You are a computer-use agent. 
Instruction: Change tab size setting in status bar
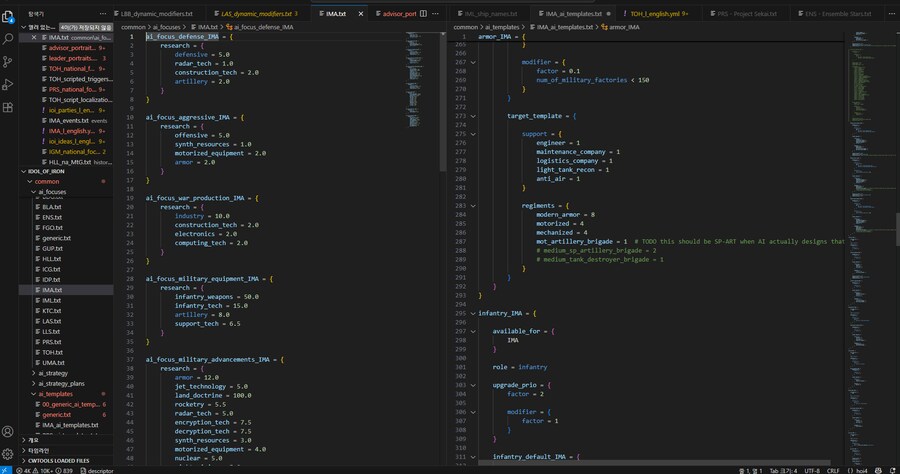(783, 471)
